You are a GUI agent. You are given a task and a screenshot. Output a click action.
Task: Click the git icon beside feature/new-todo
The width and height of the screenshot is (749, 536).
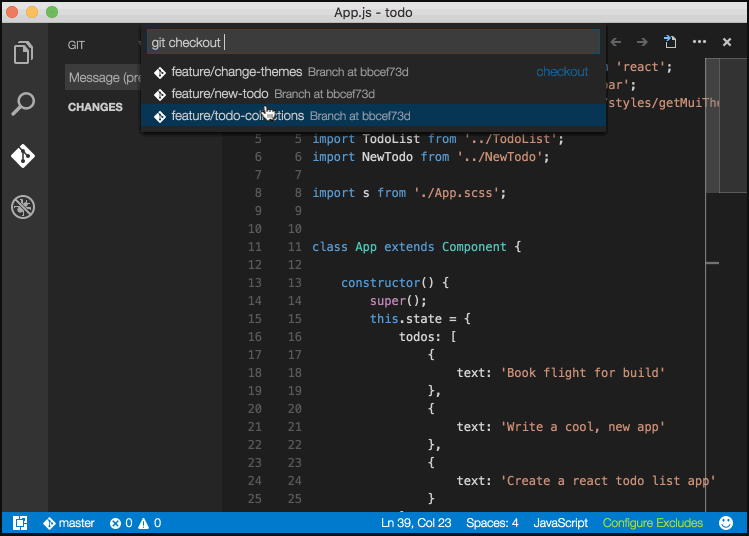[160, 95]
